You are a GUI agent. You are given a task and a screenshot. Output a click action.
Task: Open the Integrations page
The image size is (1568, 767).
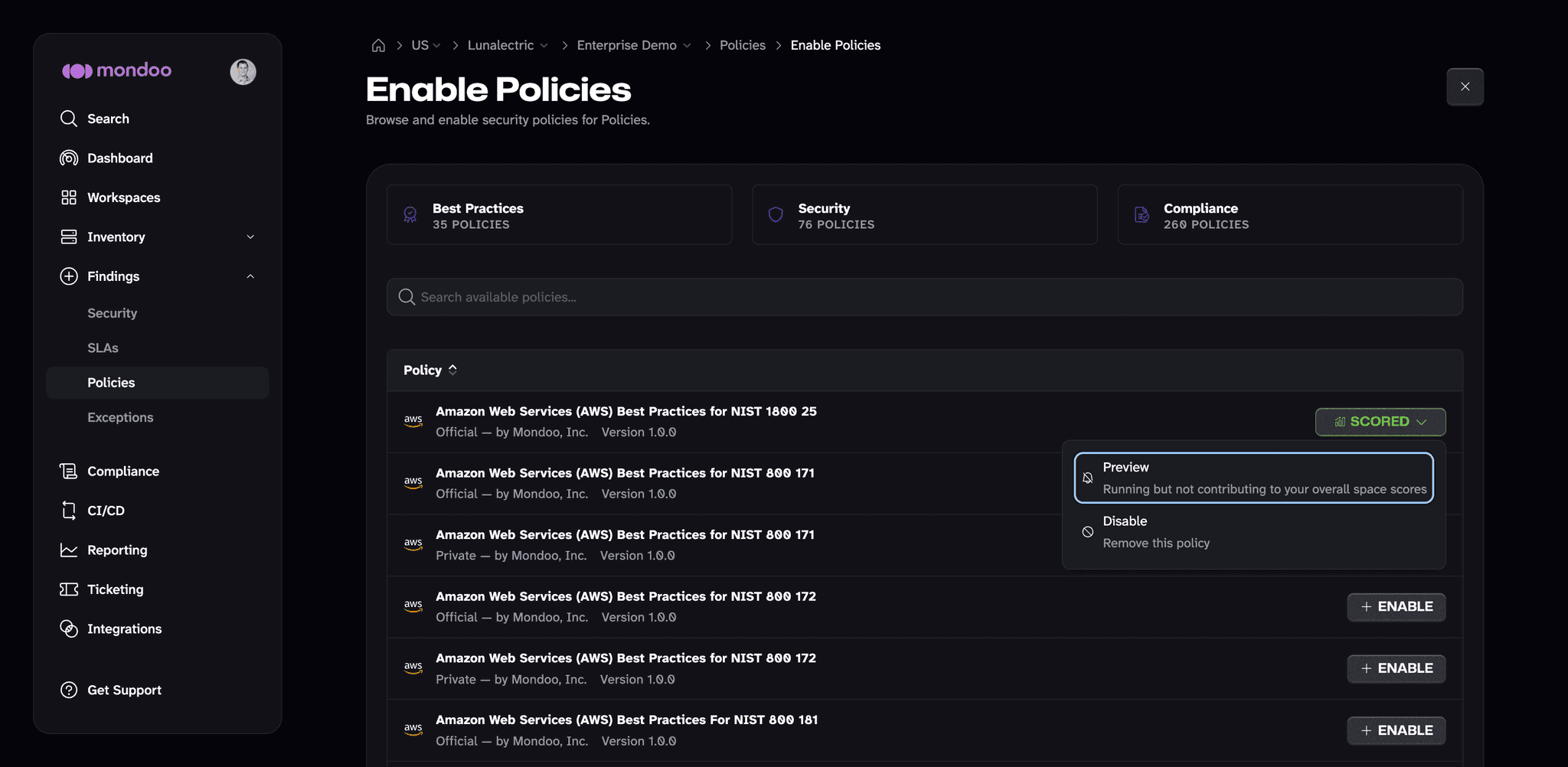pyautogui.click(x=125, y=628)
